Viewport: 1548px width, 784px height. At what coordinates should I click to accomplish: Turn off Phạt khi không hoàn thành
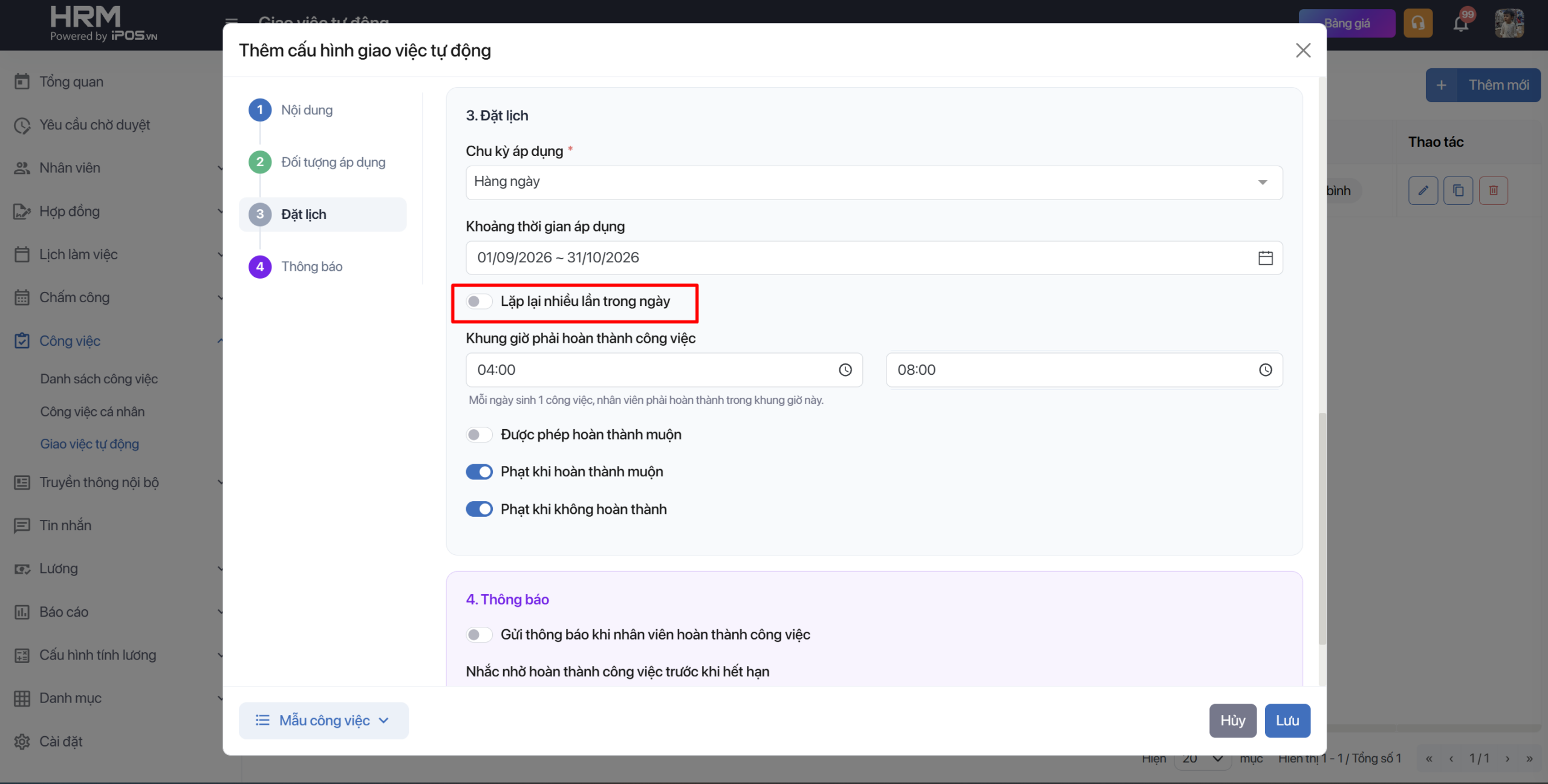[x=479, y=510]
